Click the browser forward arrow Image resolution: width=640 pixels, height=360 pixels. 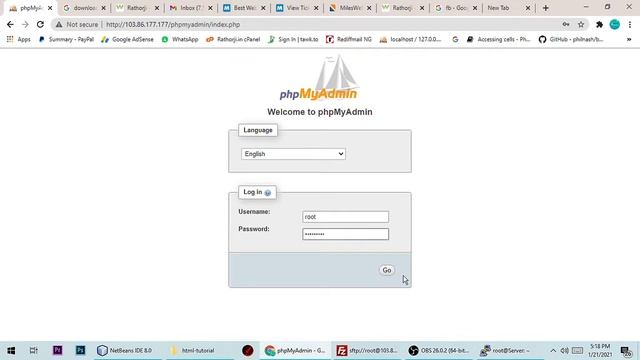pyautogui.click(x=25, y=24)
